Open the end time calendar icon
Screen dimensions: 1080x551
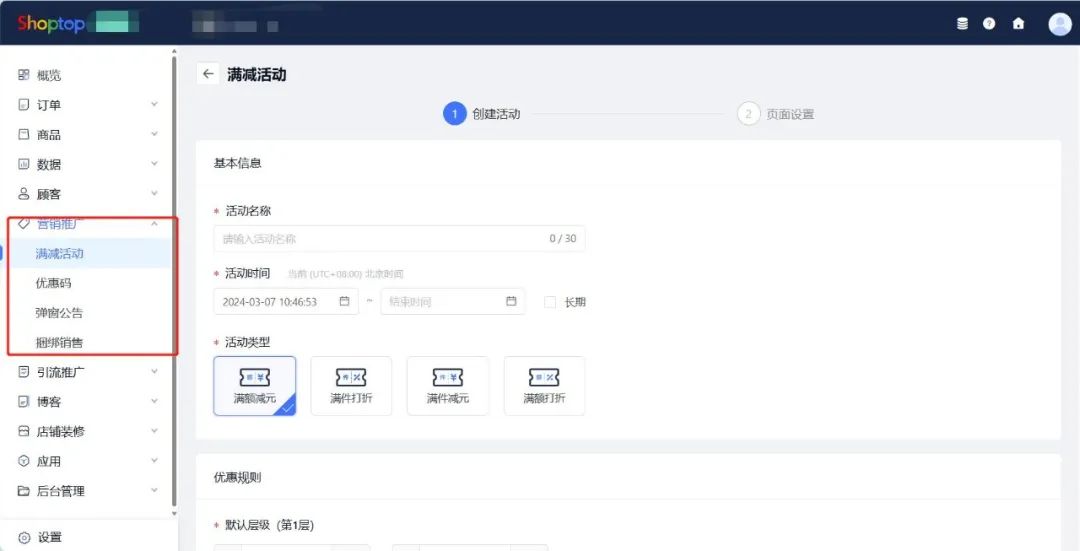[x=511, y=301]
